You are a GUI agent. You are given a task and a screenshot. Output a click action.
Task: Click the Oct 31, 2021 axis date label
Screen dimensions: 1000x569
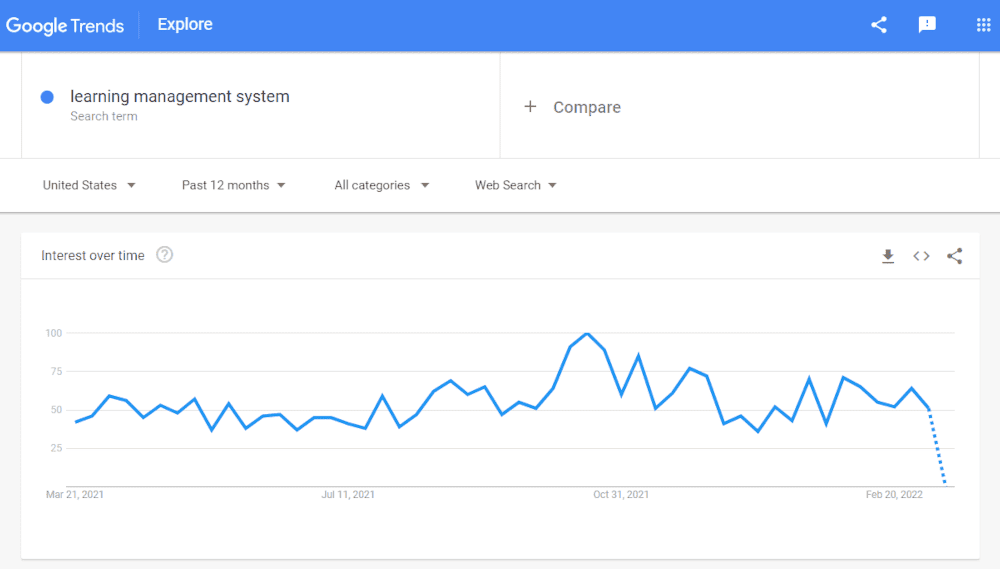[x=621, y=494]
